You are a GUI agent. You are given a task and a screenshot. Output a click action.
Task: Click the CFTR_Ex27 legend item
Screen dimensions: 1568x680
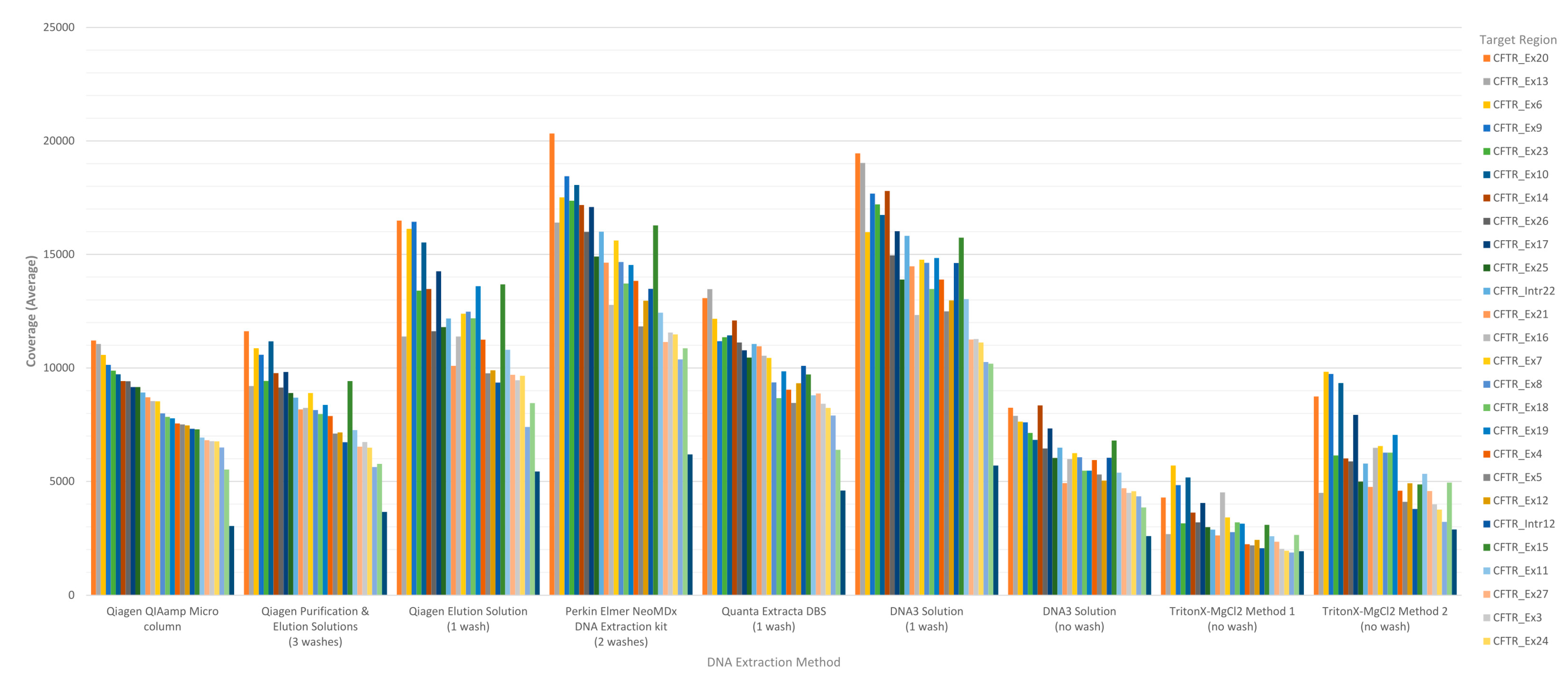click(x=1520, y=594)
